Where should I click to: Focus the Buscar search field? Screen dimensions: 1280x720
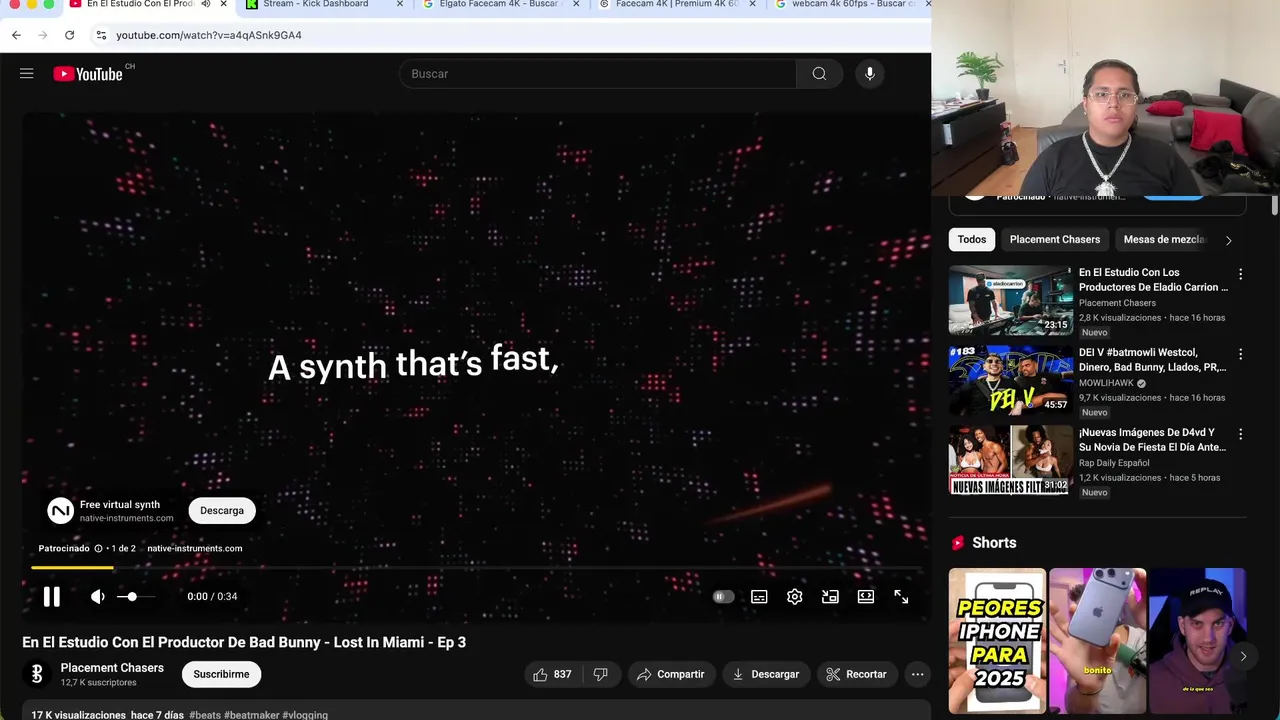tap(597, 73)
